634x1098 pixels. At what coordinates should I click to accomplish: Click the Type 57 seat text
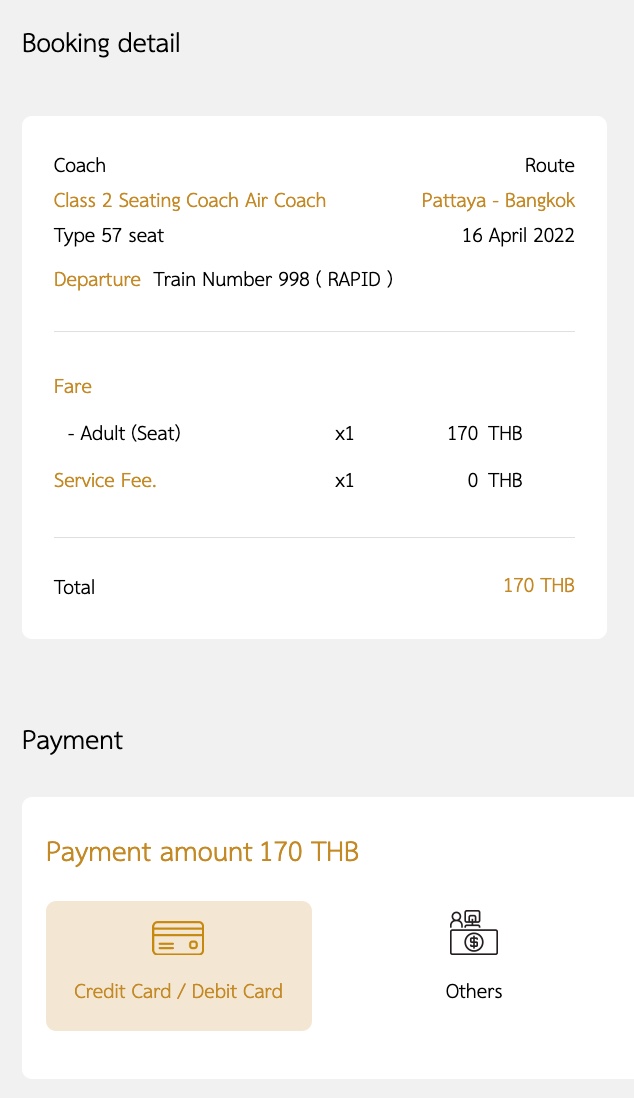pos(109,237)
